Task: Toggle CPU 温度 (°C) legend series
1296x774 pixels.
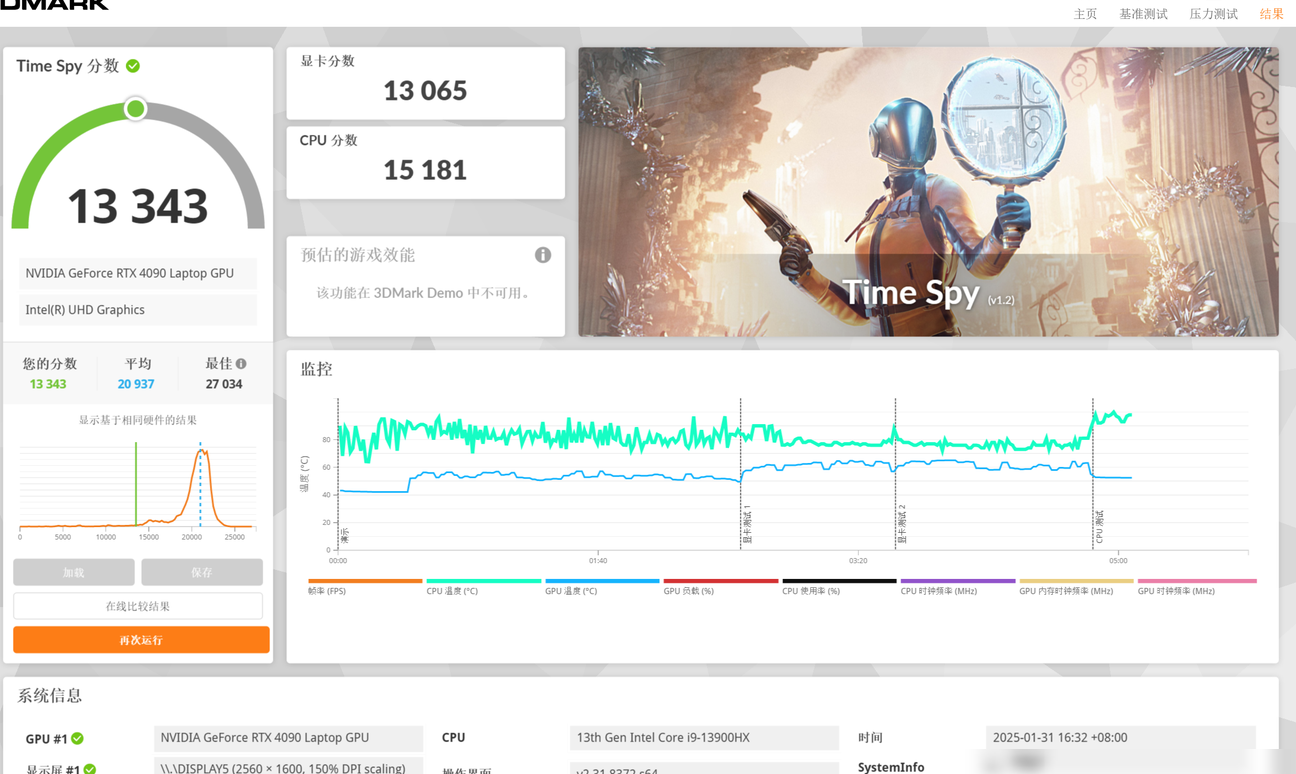Action: [484, 587]
